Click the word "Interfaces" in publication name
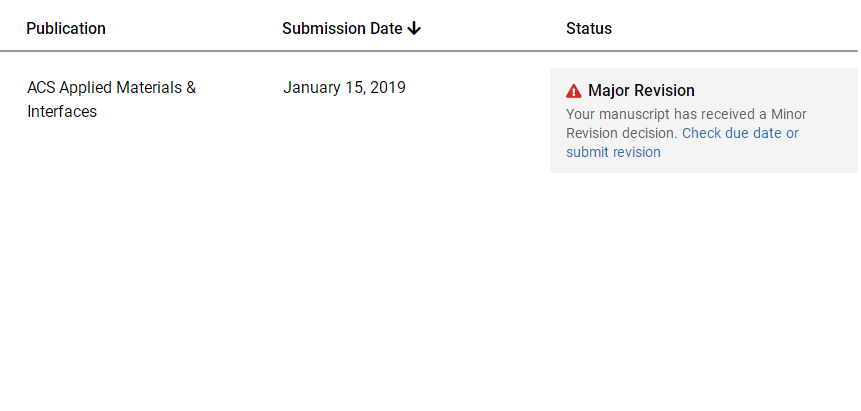 (62, 112)
